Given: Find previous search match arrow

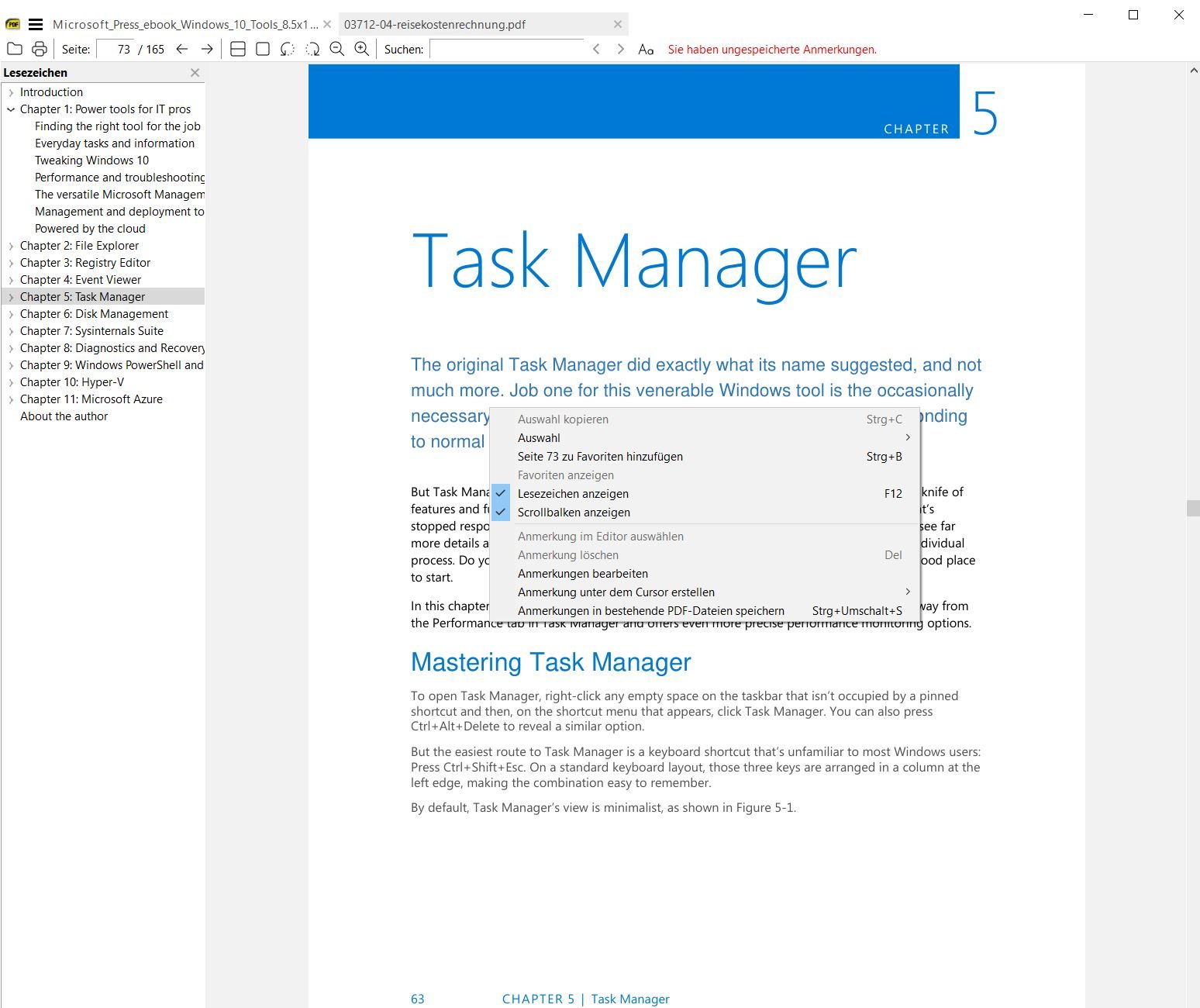Looking at the screenshot, I should point(596,49).
